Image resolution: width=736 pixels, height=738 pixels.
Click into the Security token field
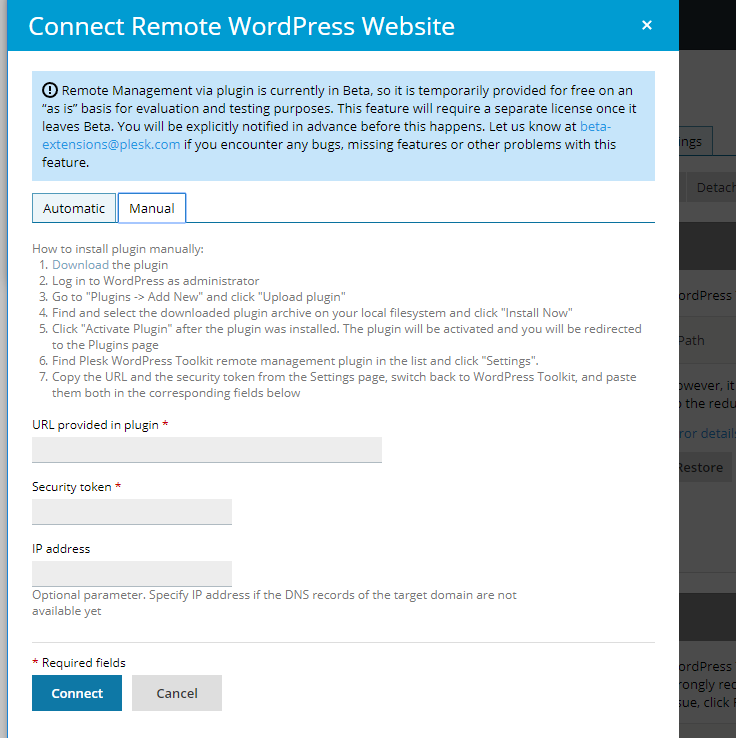[132, 512]
